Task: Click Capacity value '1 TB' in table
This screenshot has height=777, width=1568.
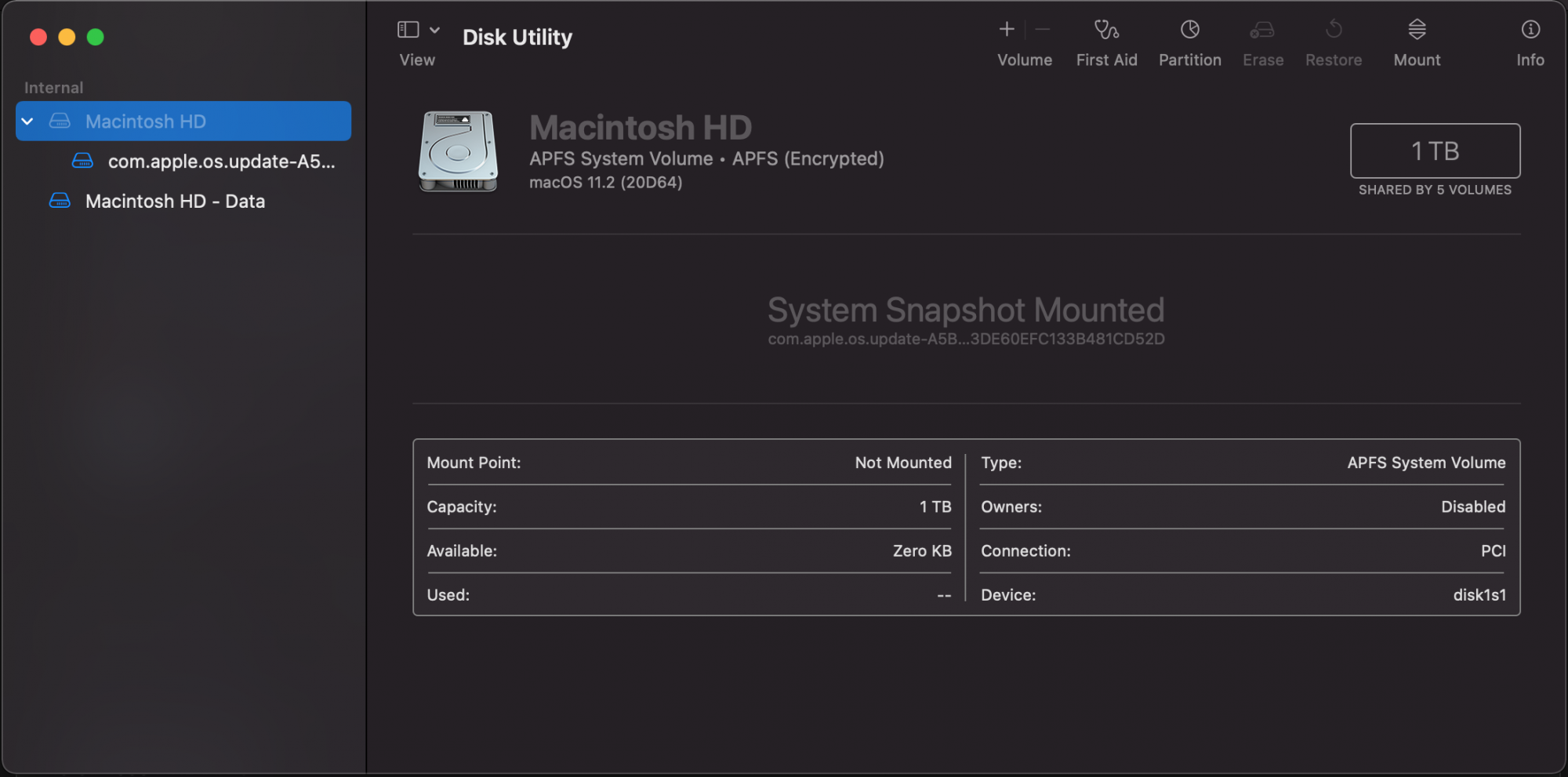Action: tap(935, 507)
